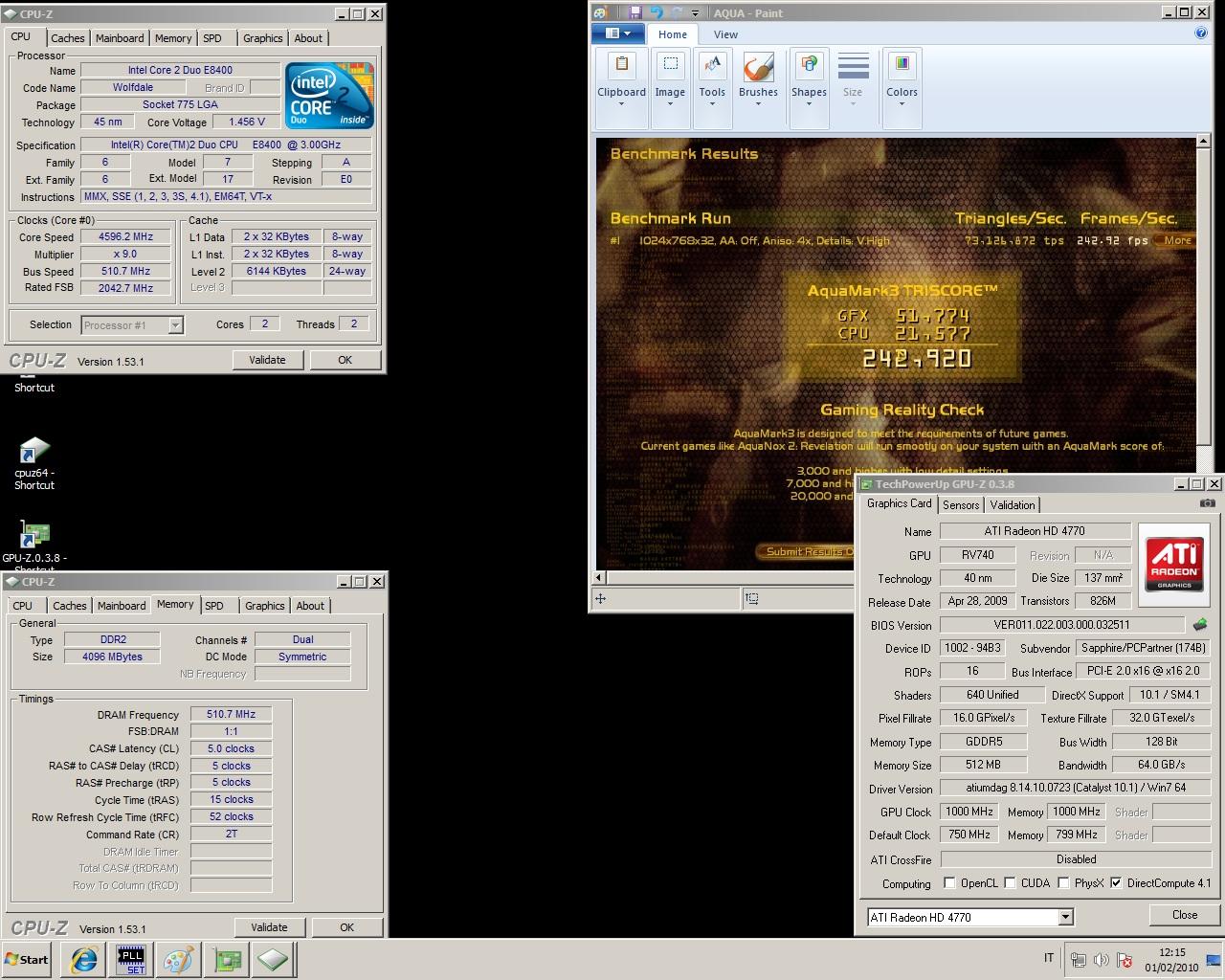Switch to Paint's View ribbon tab
The image size is (1225, 980).
[x=725, y=34]
